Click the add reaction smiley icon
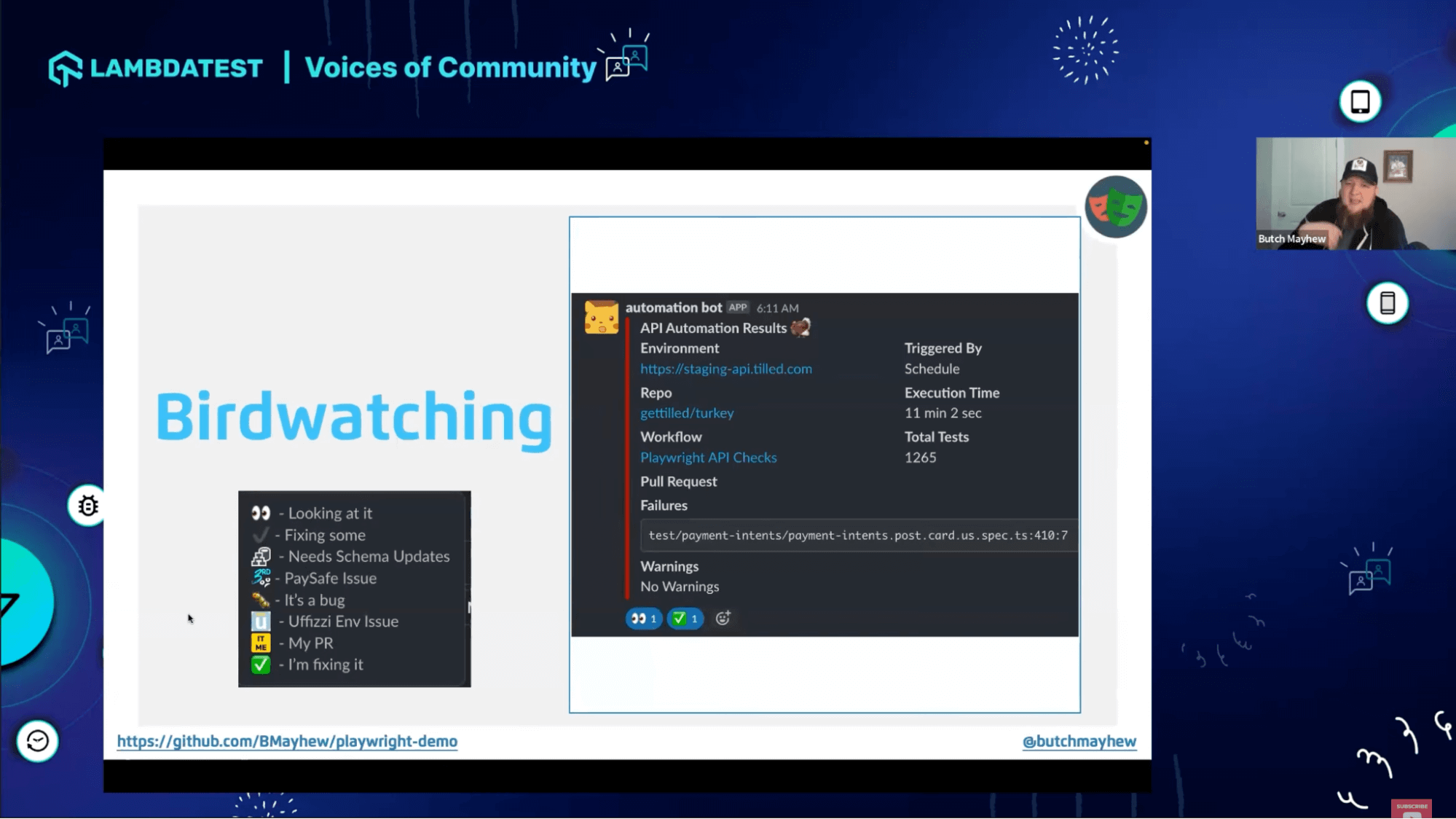The width and height of the screenshot is (1456, 819). 723,619
